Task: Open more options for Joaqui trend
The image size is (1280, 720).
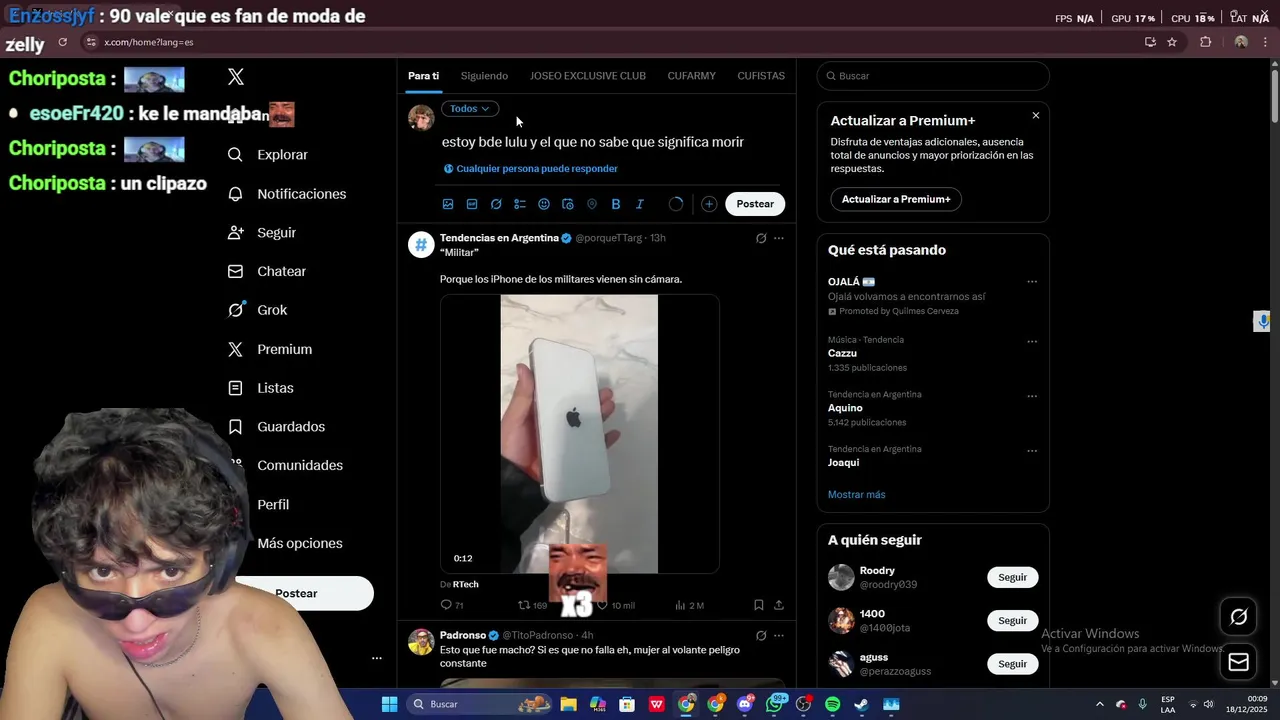Action: click(1032, 450)
